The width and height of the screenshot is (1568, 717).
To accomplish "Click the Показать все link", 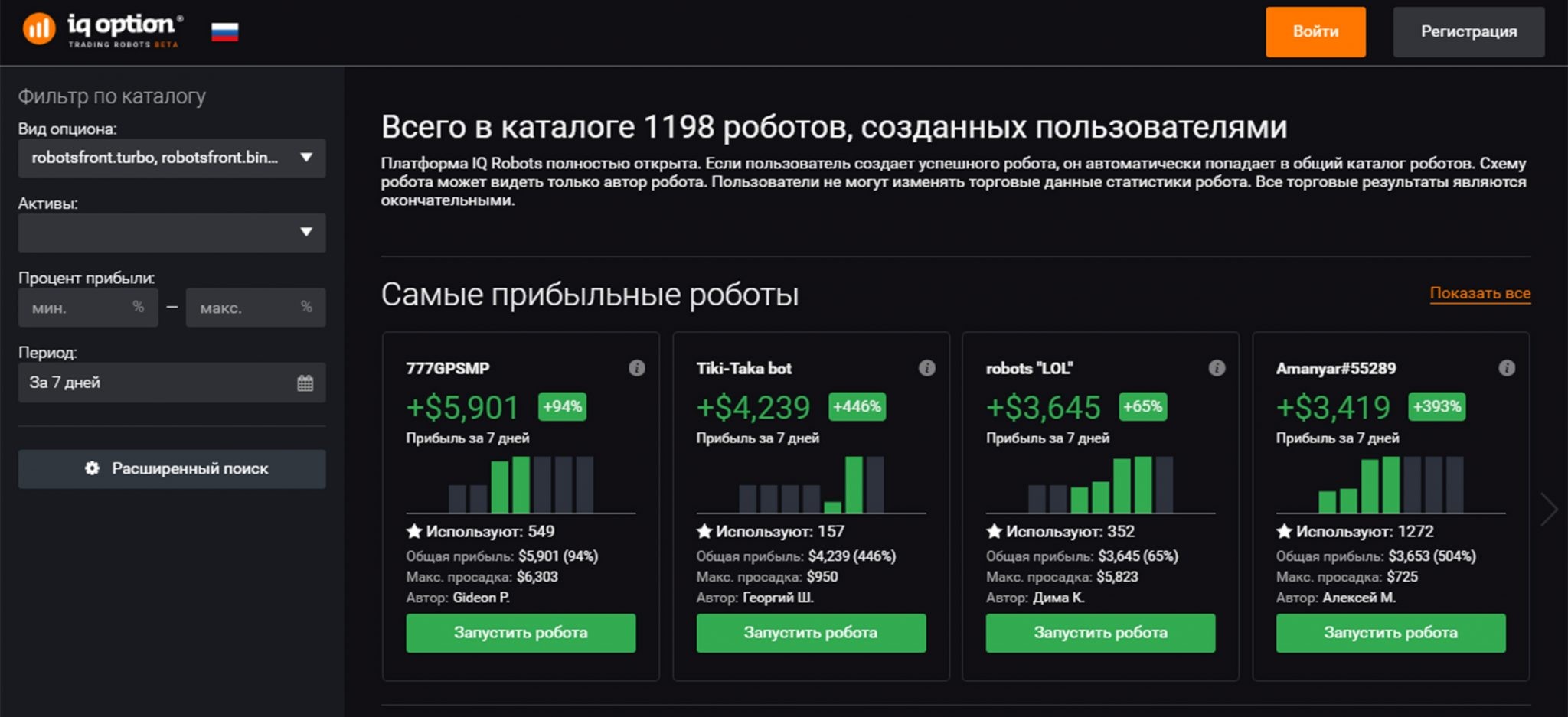I will pos(1480,293).
